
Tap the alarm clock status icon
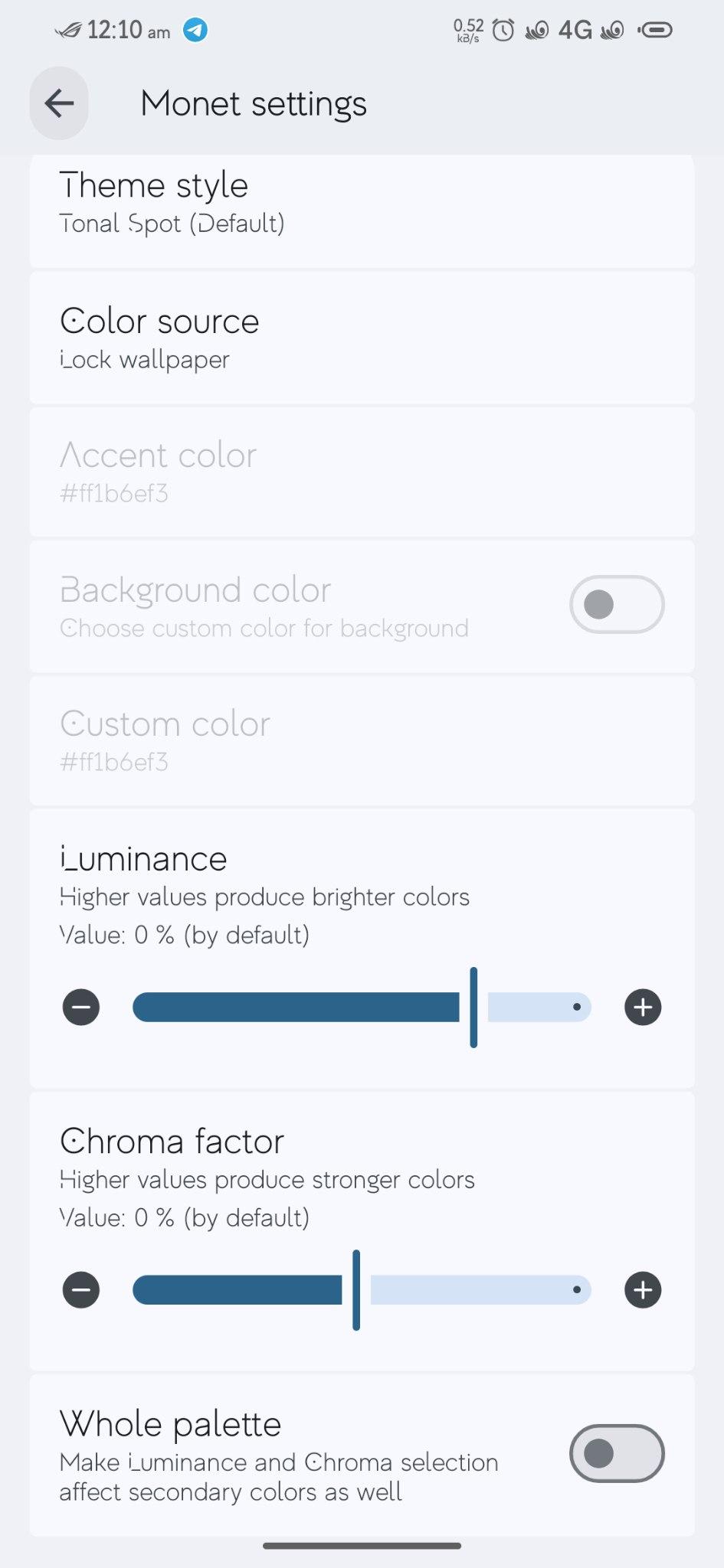coord(503,31)
